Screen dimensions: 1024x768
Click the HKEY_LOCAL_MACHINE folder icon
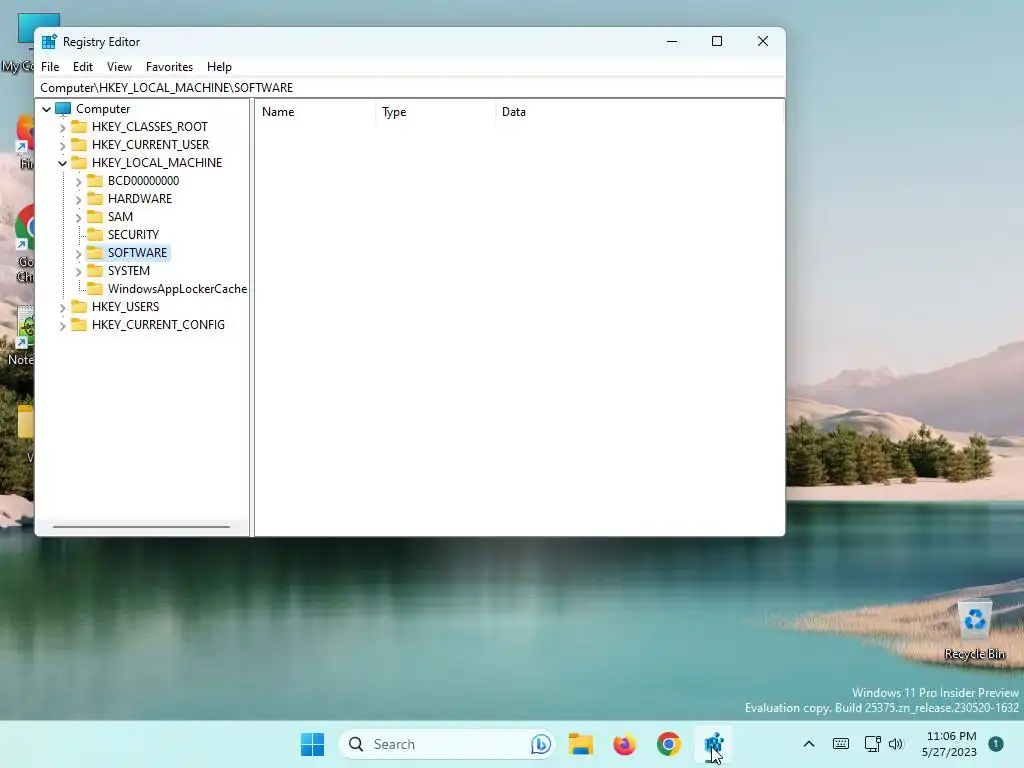(x=79, y=162)
